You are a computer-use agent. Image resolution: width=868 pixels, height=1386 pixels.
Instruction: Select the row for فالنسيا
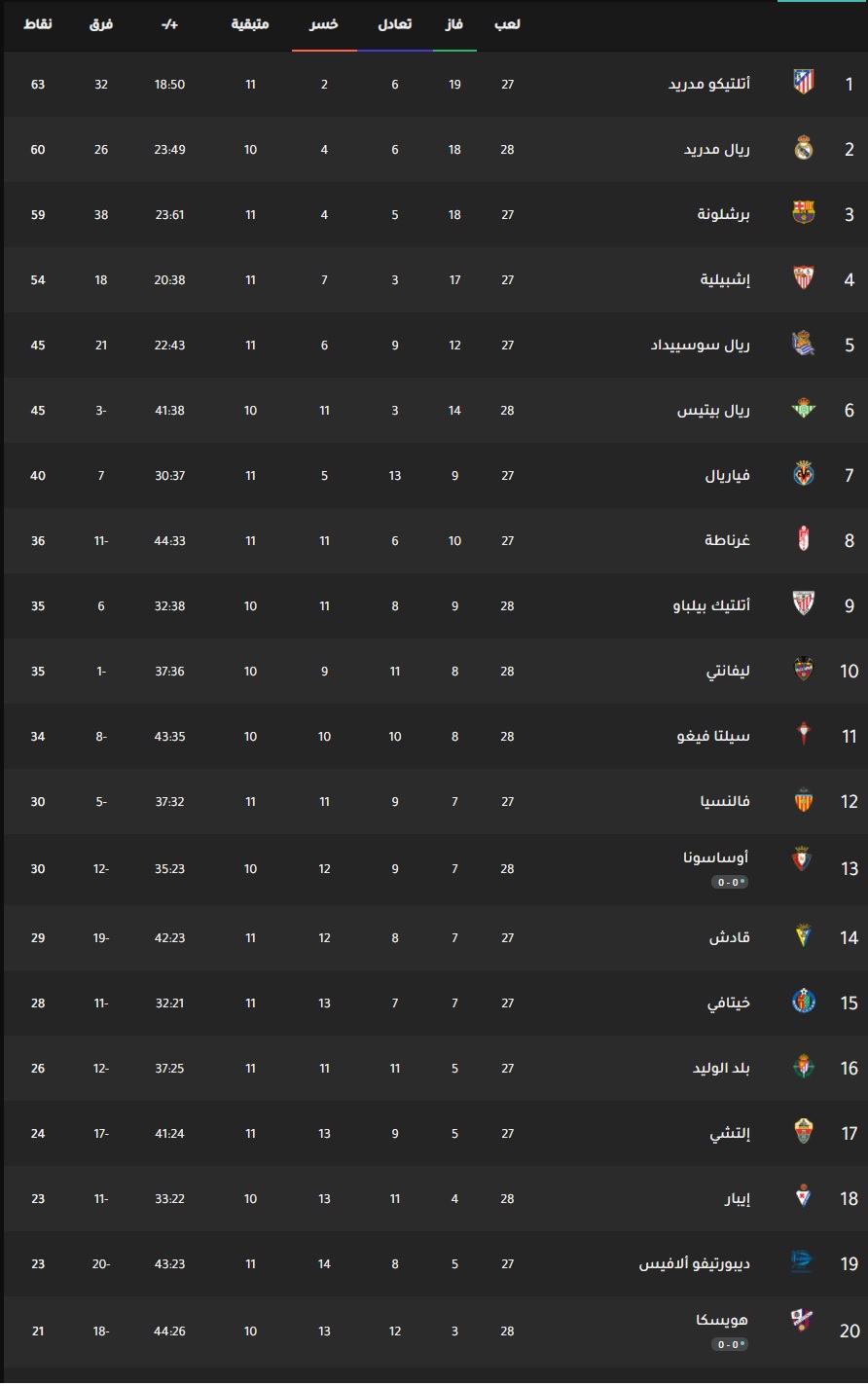(434, 802)
